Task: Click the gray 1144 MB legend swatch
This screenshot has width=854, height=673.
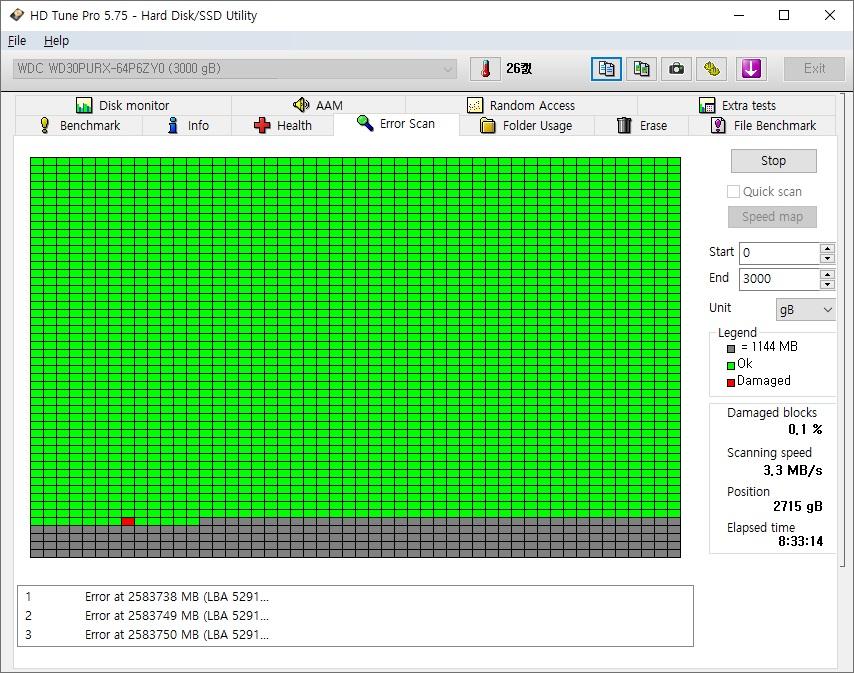Action: [731, 348]
